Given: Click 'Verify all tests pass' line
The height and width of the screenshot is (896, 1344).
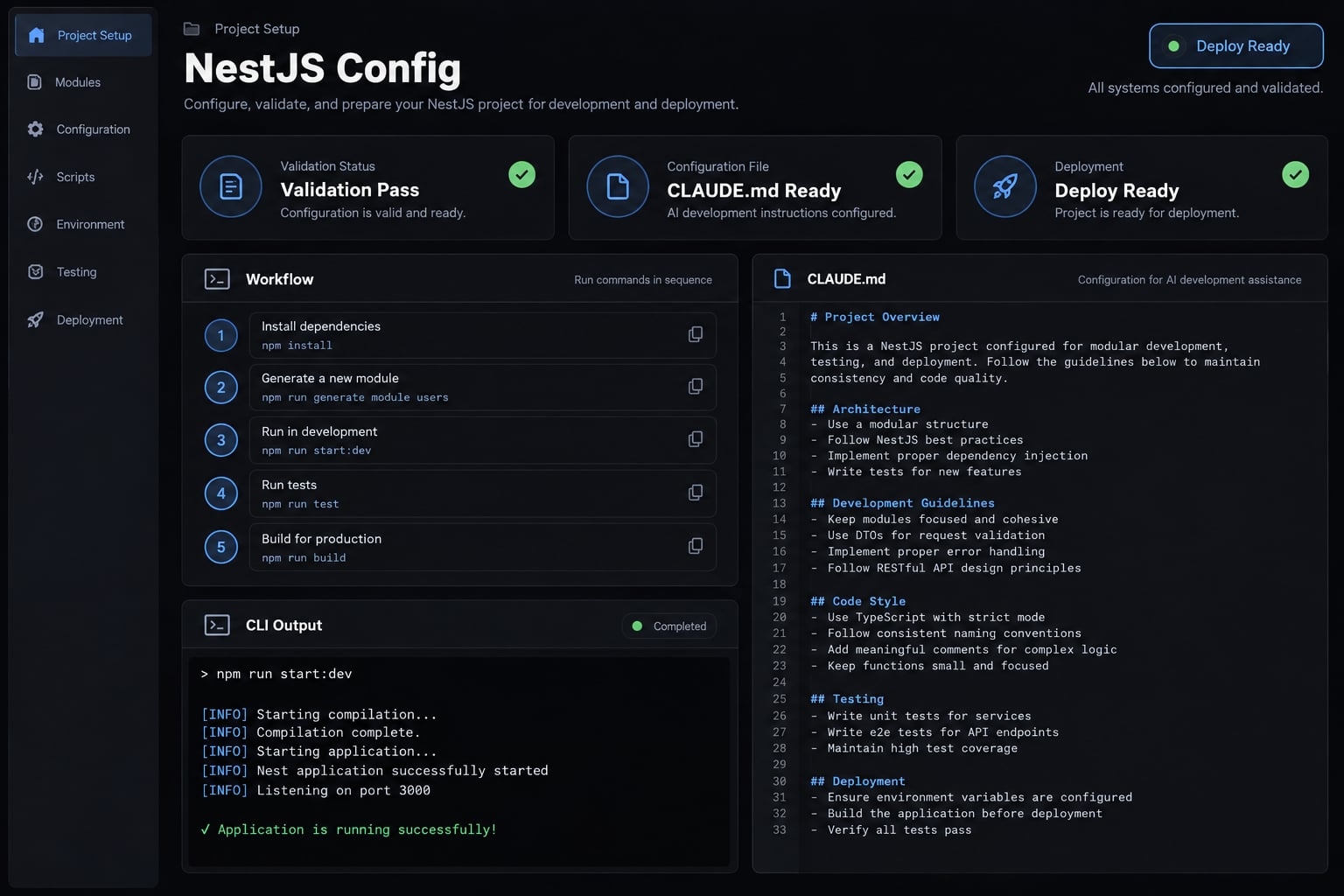Looking at the screenshot, I should [x=891, y=829].
